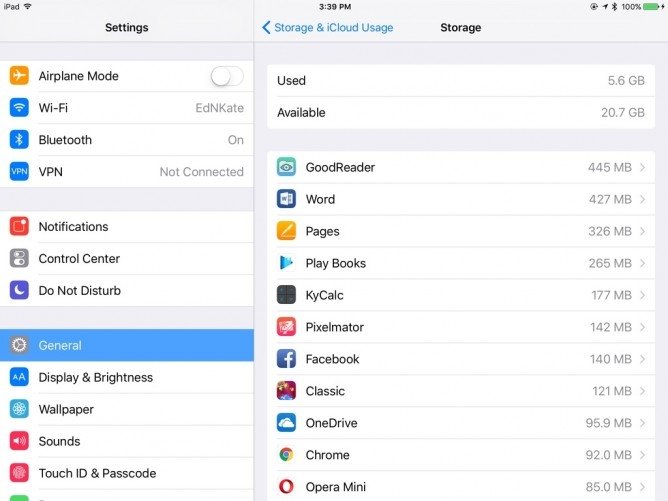Screen dimensions: 668x501
Task: Open Display & Brightness settings
Action: coord(127,377)
